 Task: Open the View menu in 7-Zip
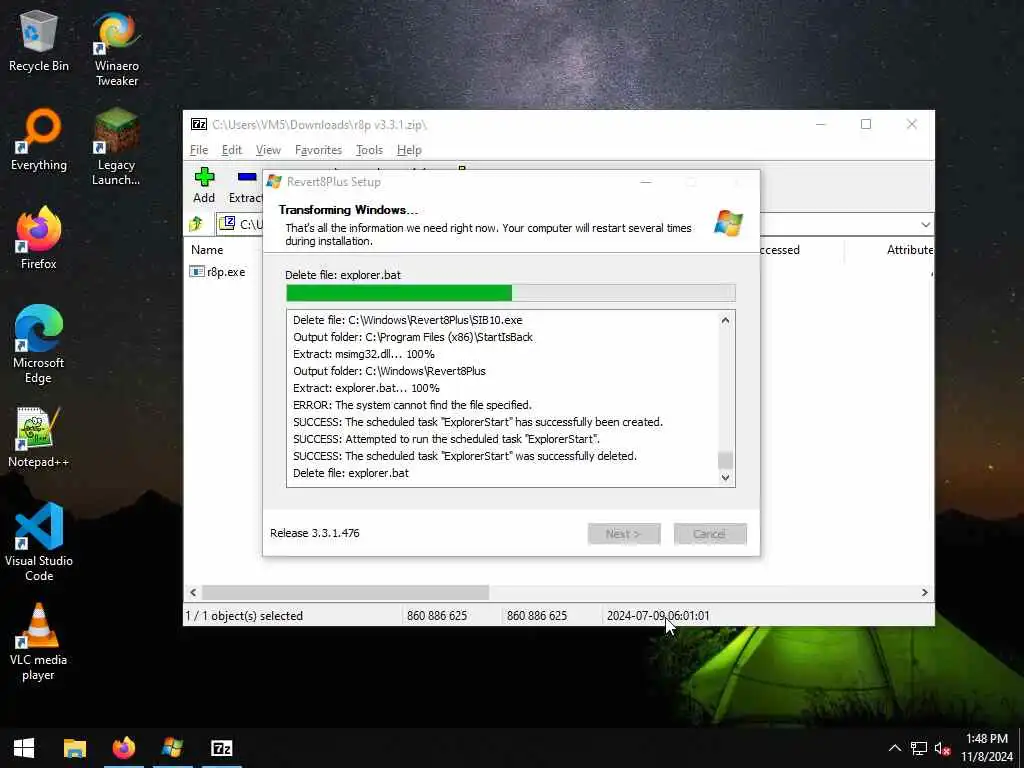click(x=268, y=150)
